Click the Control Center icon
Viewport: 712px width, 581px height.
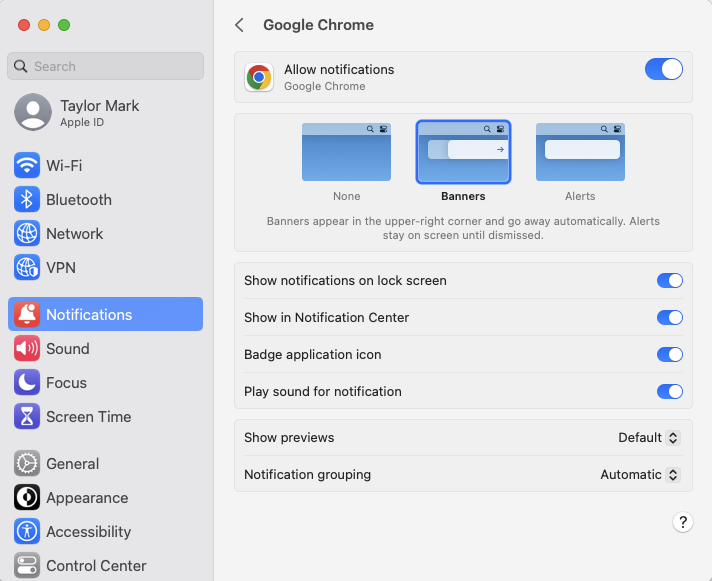27,565
